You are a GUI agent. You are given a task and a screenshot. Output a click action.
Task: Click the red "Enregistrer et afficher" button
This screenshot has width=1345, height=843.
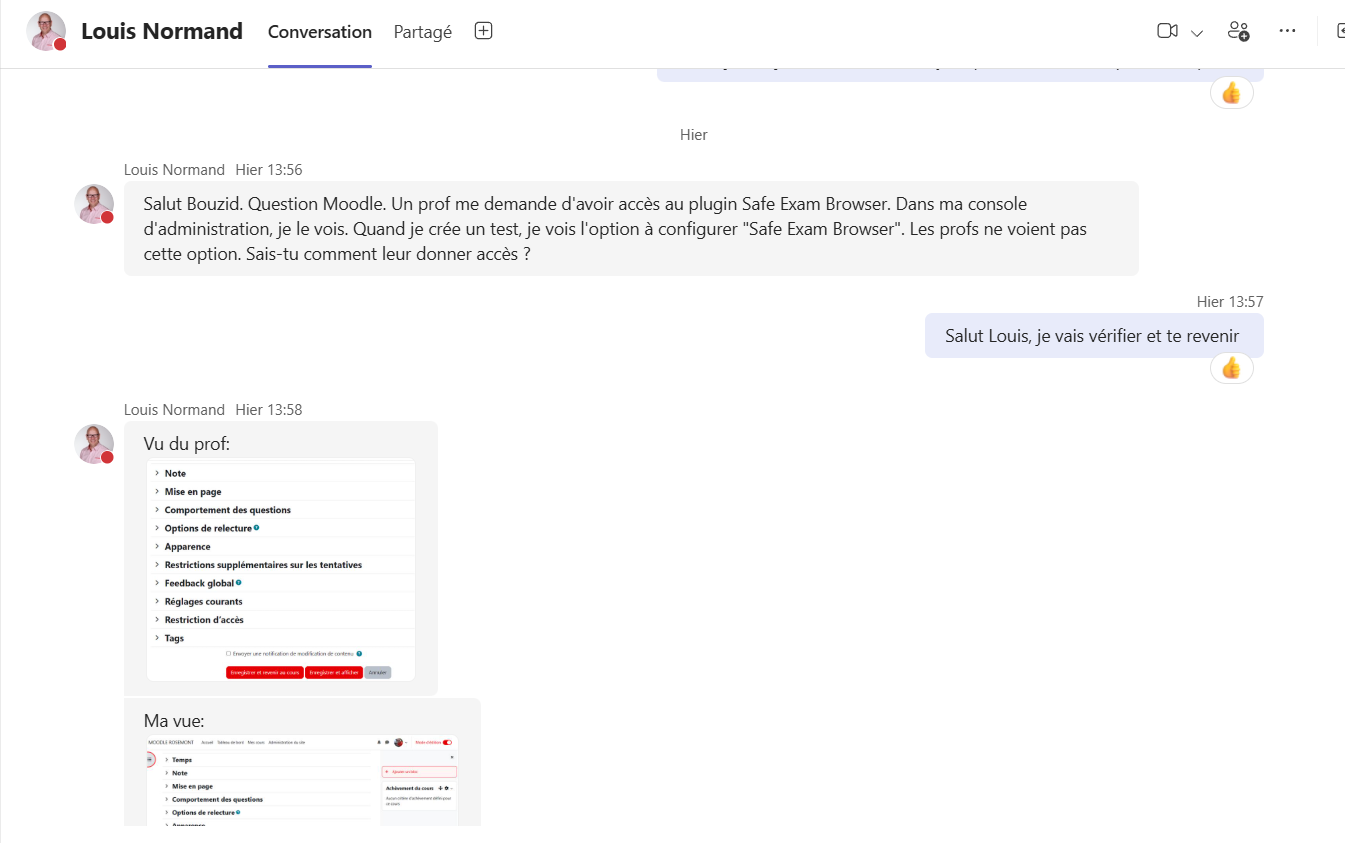point(333,673)
